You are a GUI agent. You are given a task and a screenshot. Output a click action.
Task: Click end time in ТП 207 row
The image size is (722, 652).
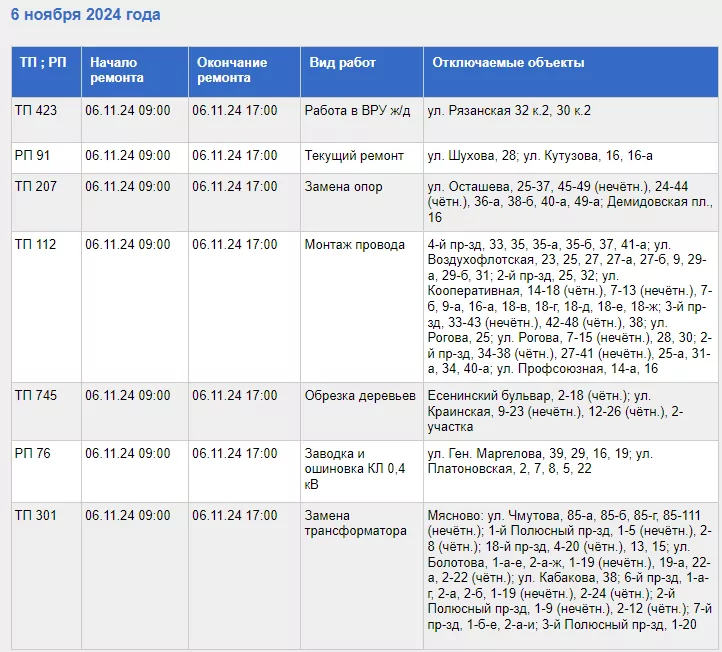(235, 186)
